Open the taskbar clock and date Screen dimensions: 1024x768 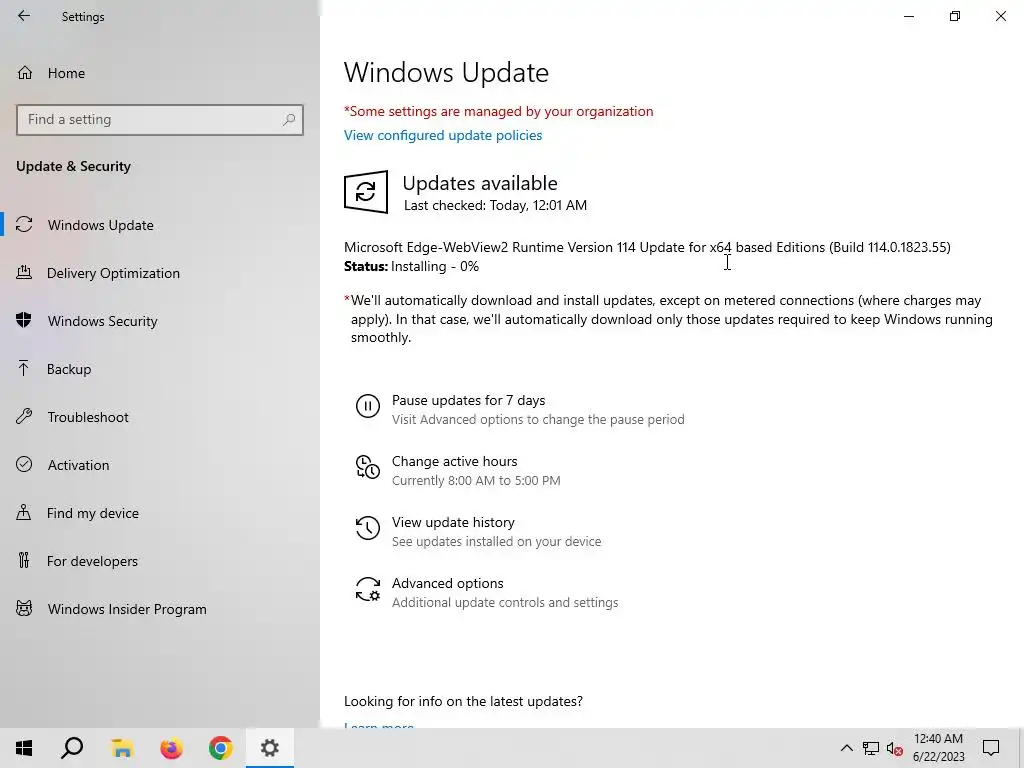coord(938,748)
